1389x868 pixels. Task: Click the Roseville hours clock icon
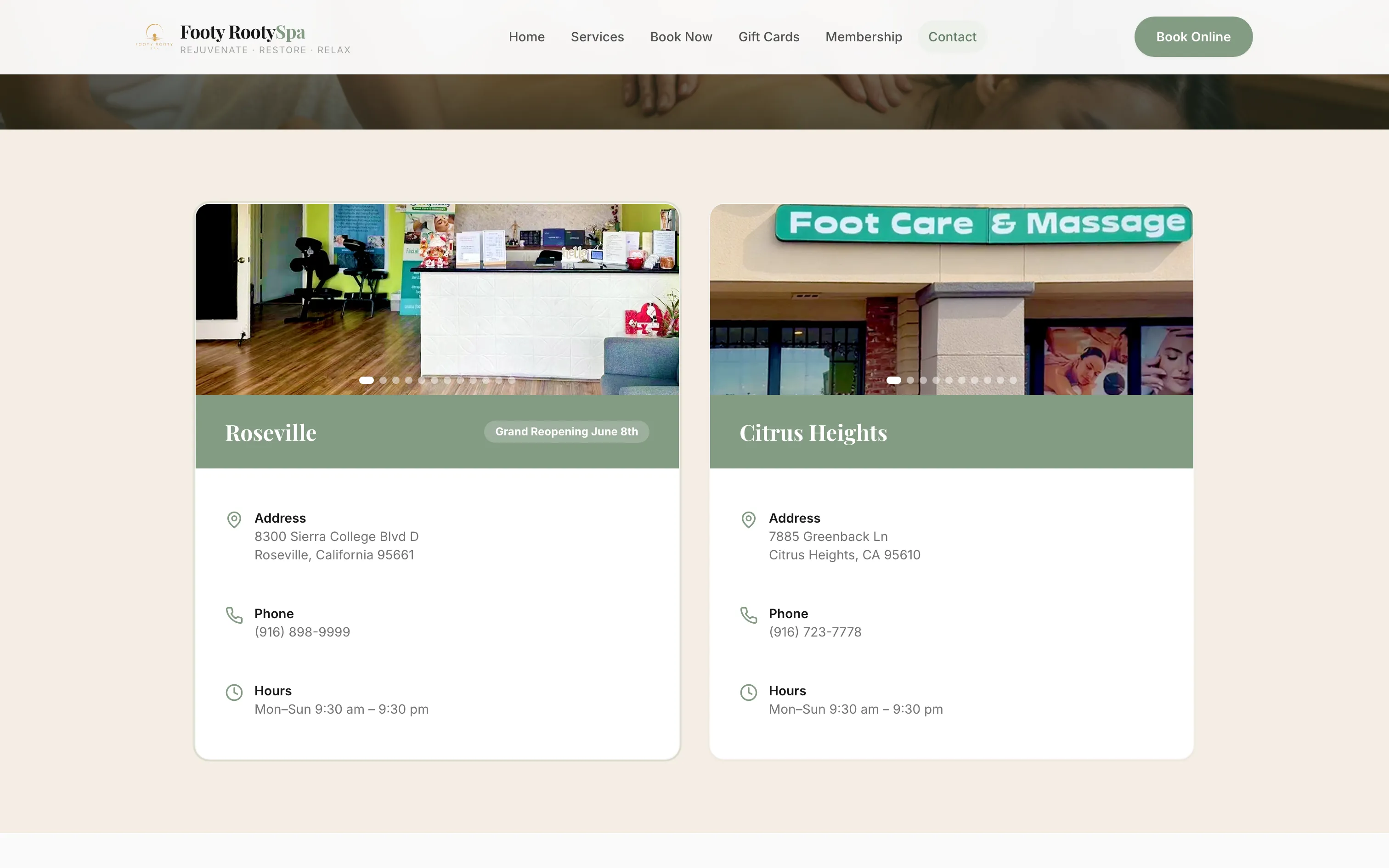234,693
